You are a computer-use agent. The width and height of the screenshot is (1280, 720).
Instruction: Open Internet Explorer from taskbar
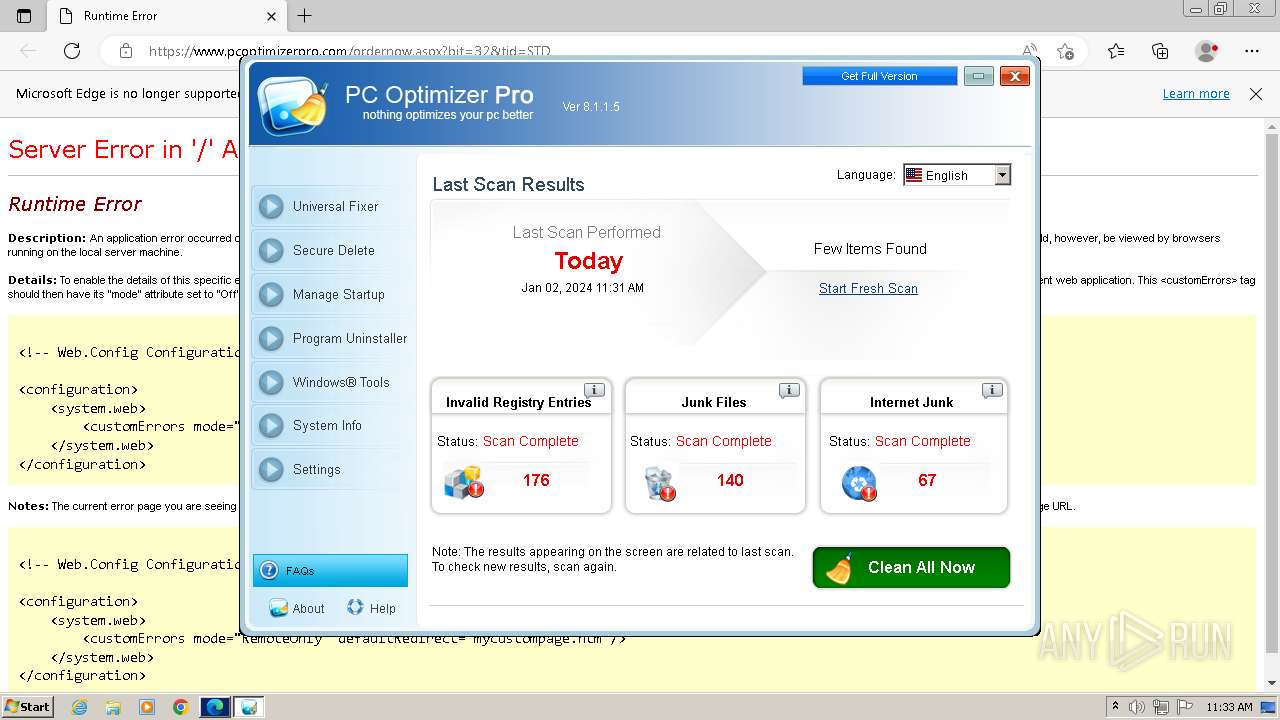pyautogui.click(x=79, y=707)
